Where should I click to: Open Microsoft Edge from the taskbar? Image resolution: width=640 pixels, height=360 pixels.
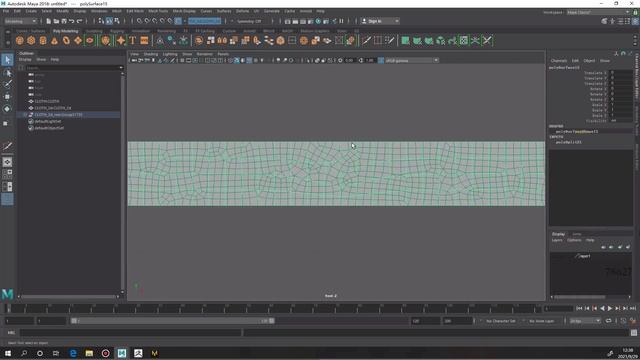click(73, 353)
